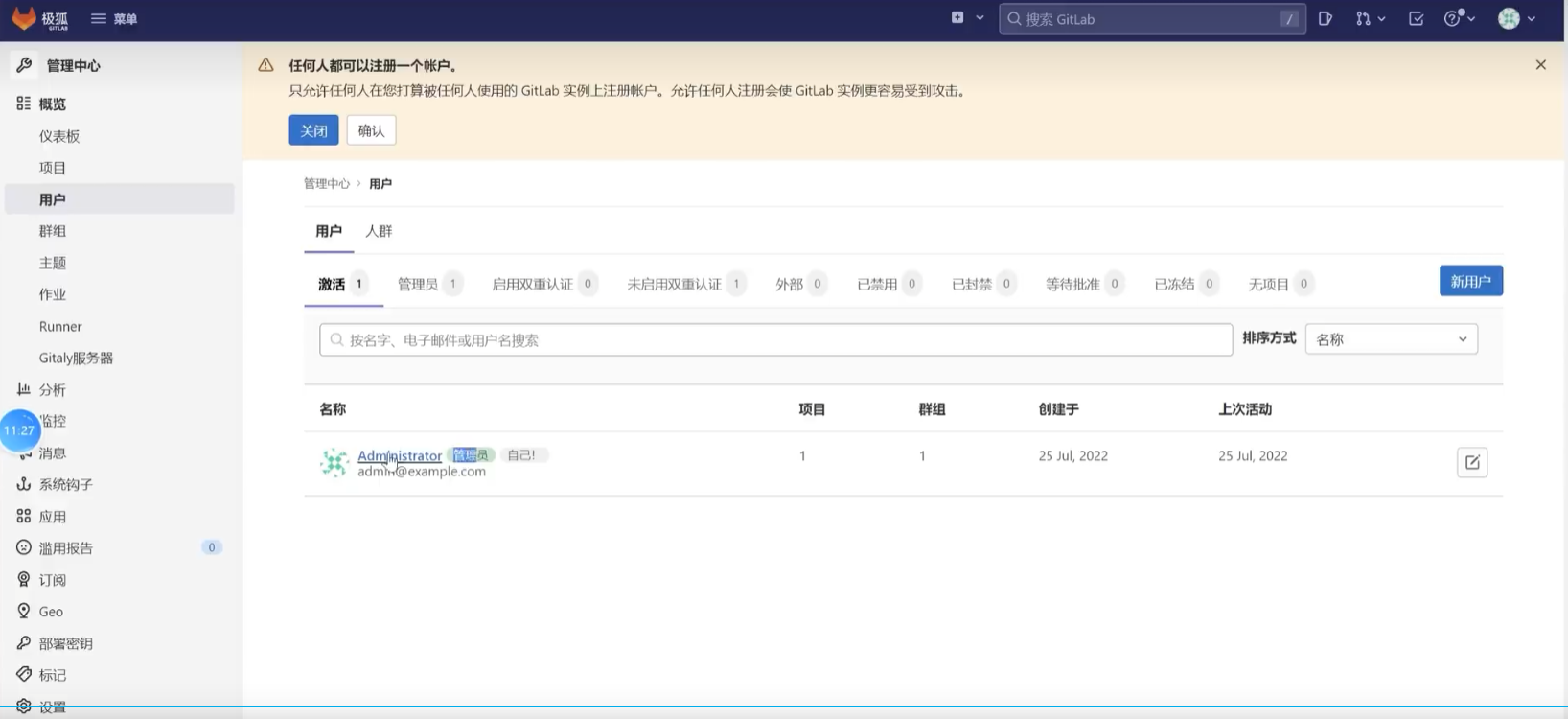Viewport: 1568px width, 719px height.
Task: Select the 已封禁 filter tab
Action: click(x=983, y=284)
